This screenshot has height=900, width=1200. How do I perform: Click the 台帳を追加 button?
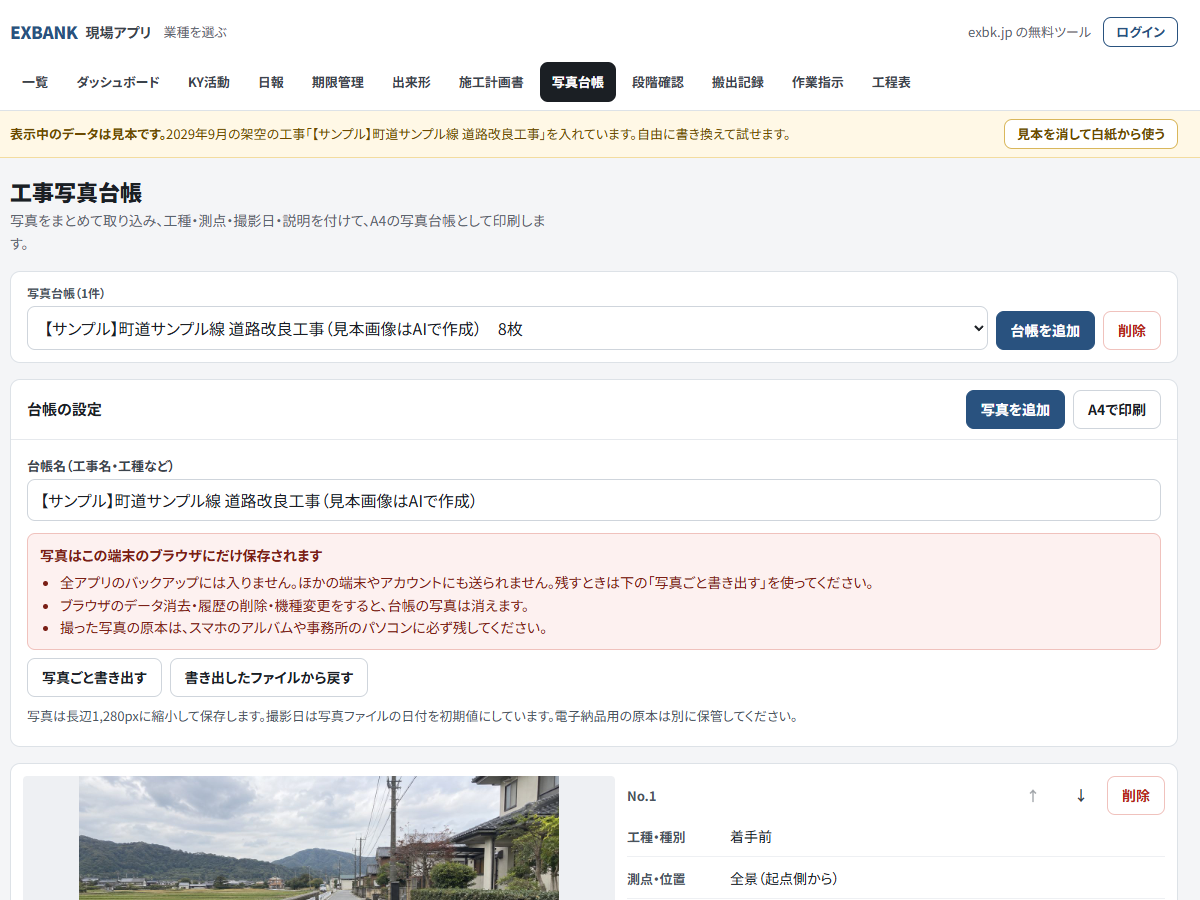pyautogui.click(x=1045, y=331)
